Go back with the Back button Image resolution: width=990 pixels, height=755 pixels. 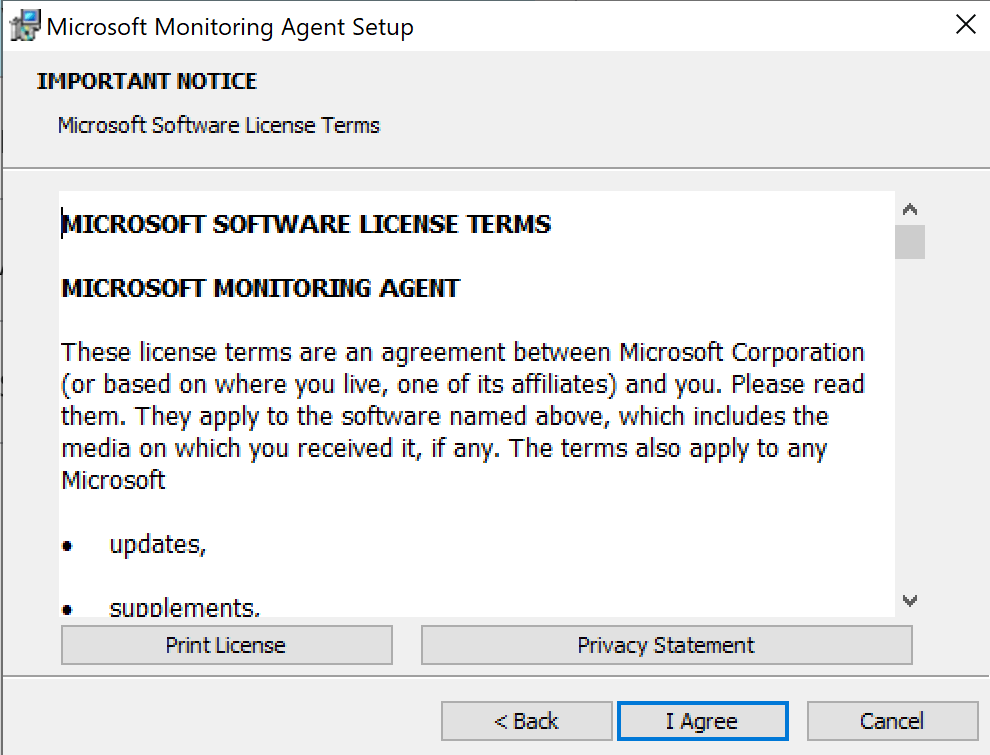tap(526, 721)
